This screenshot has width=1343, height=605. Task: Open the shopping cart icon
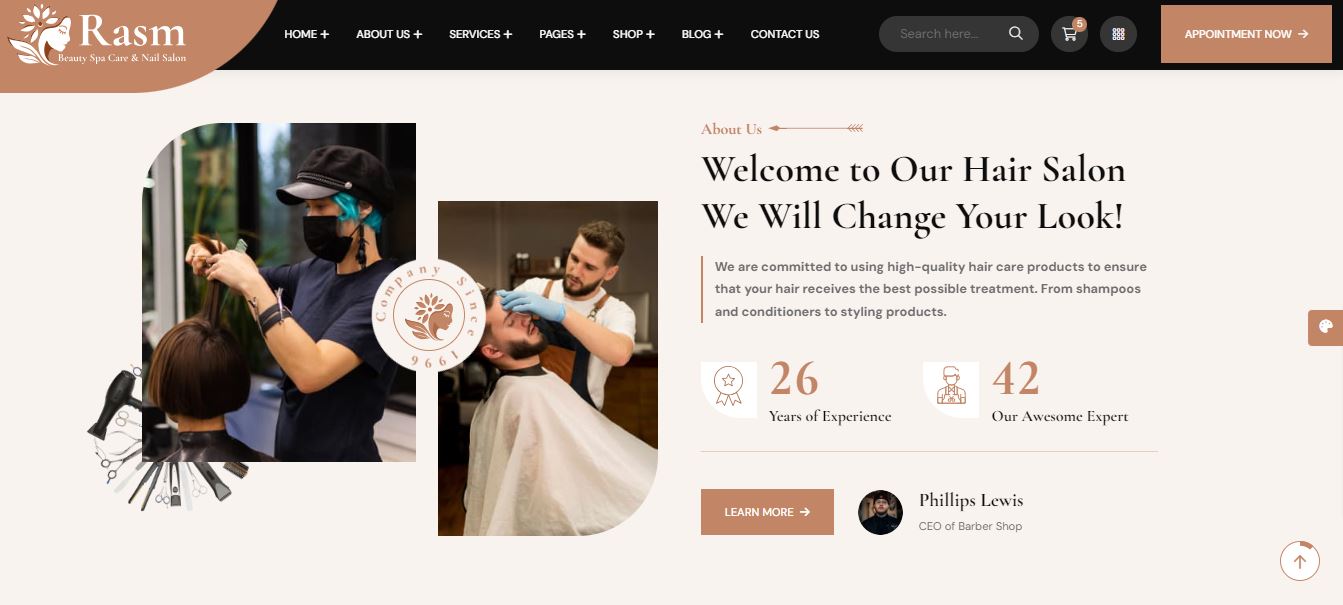[1069, 34]
